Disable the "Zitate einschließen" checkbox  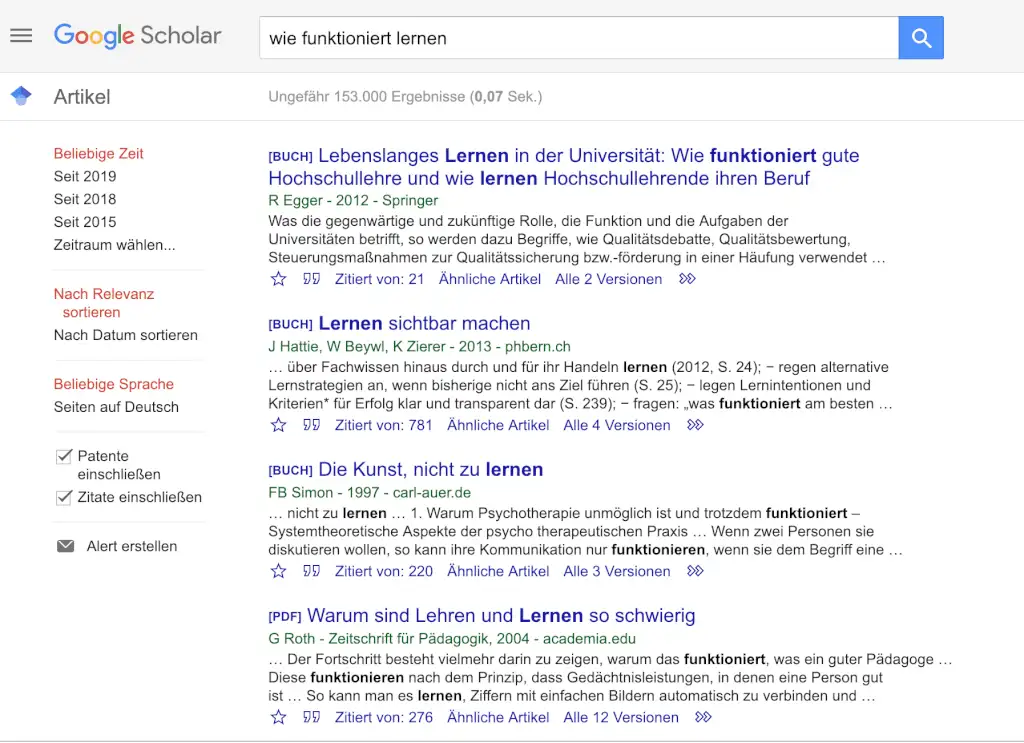[x=63, y=497]
